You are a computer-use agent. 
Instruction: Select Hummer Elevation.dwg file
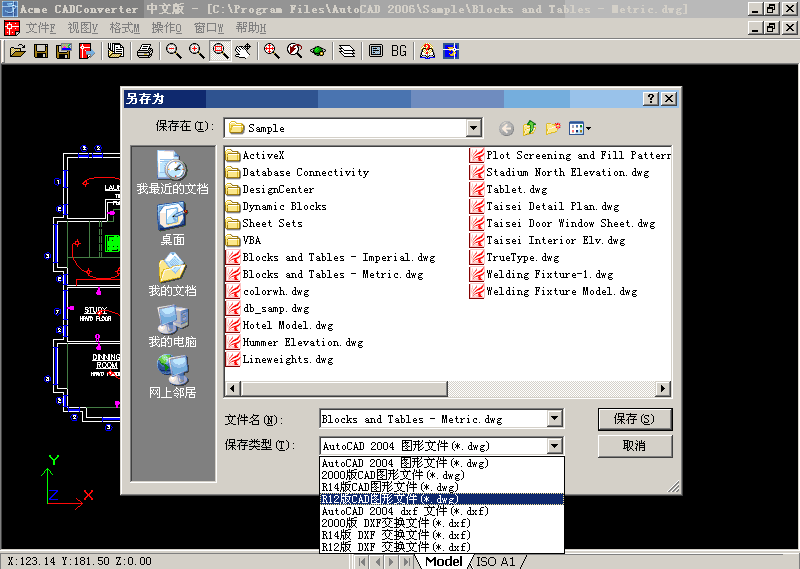[x=295, y=342]
